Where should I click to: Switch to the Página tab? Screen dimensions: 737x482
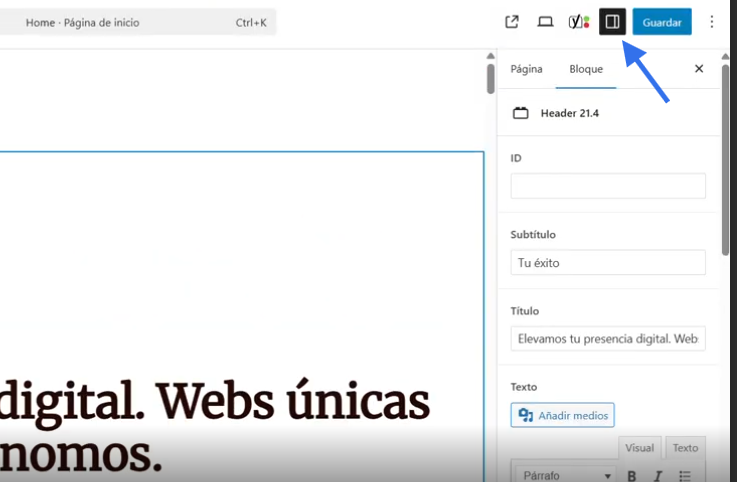[x=526, y=69]
